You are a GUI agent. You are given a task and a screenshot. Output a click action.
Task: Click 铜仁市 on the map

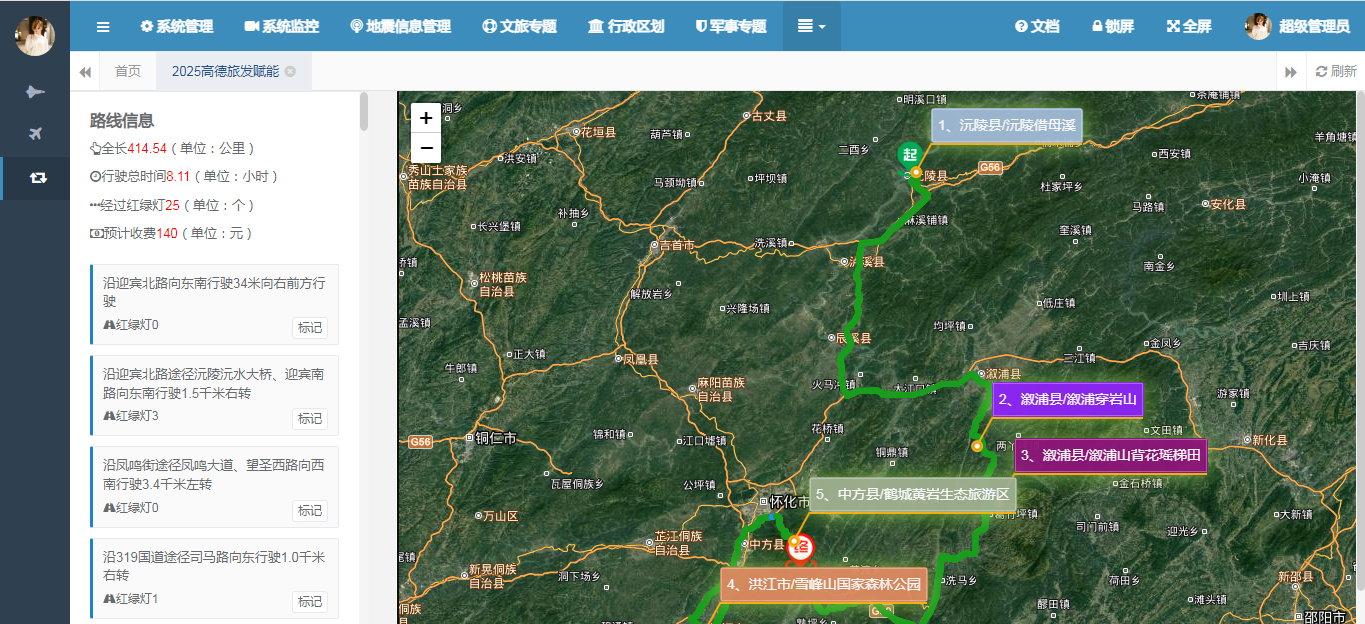[x=492, y=438]
